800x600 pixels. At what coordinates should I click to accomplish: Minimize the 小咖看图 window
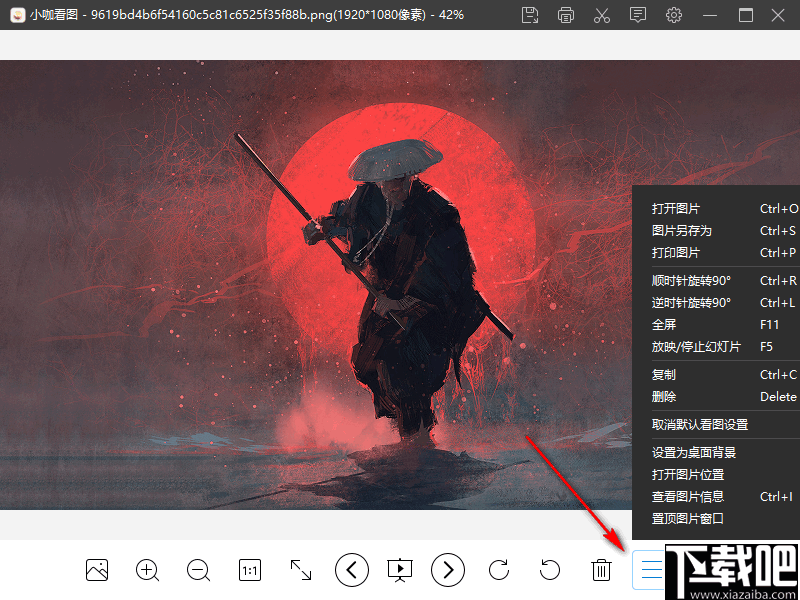coord(710,15)
